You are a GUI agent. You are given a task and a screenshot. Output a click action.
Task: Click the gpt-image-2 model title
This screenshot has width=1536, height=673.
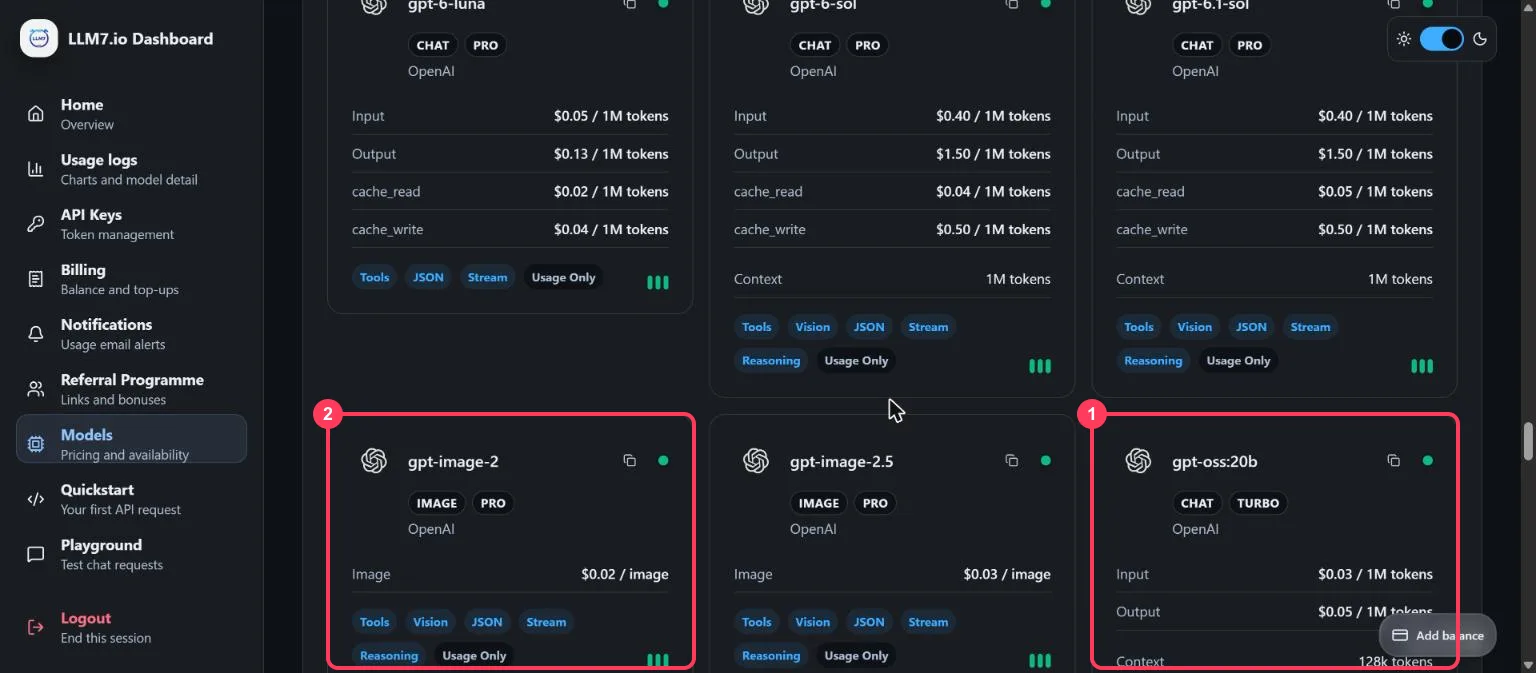[453, 461]
